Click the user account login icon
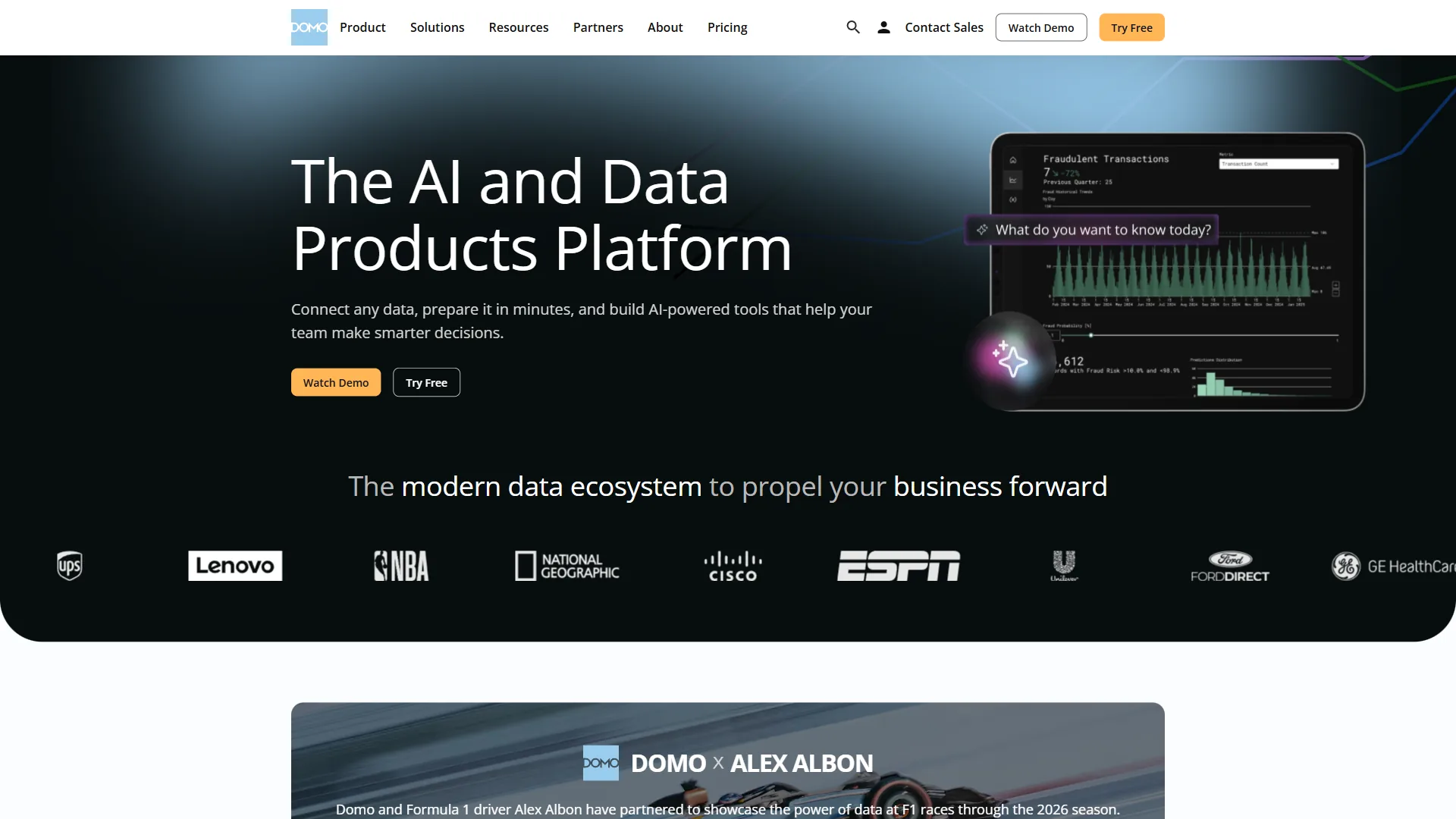The height and width of the screenshot is (819, 1456). coord(883,27)
